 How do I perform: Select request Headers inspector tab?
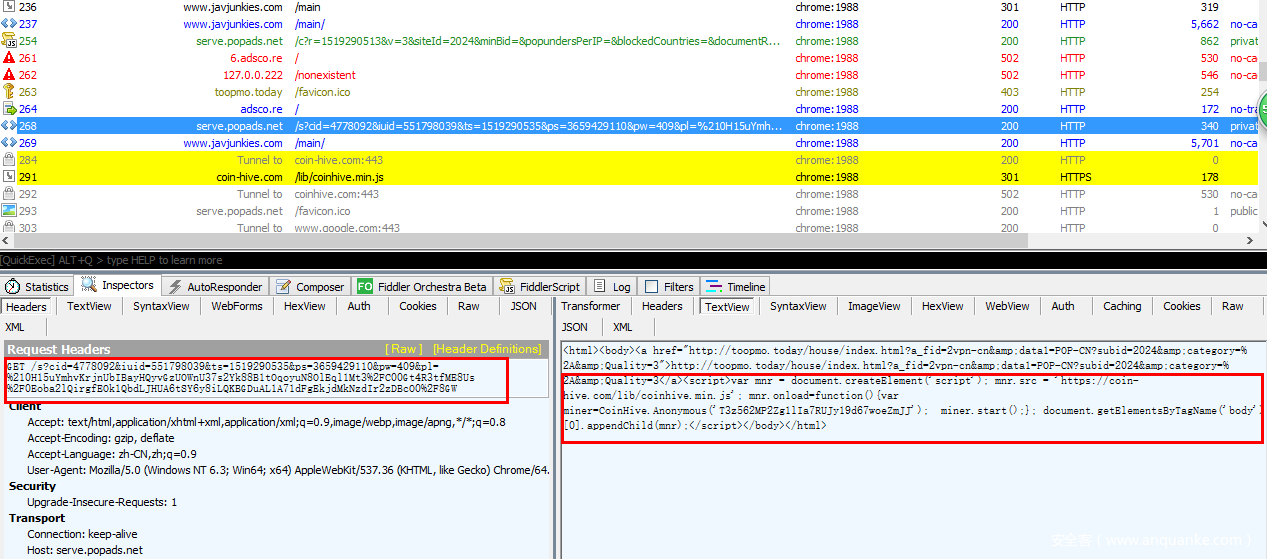point(27,306)
